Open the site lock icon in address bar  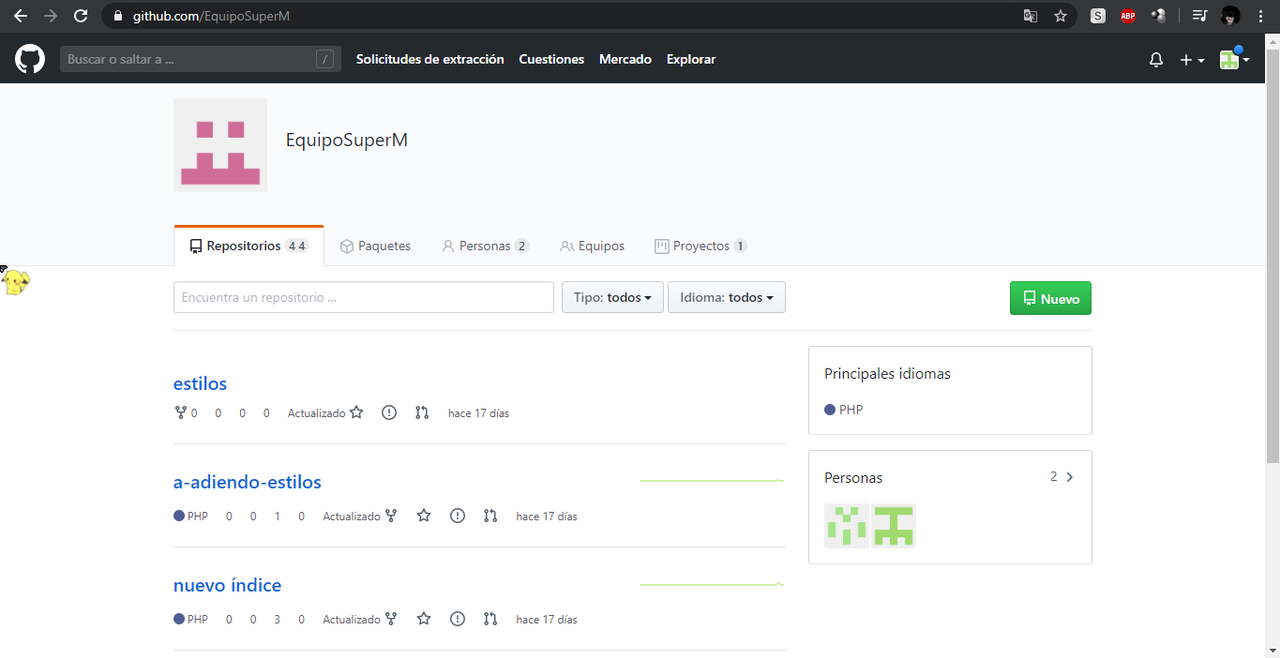point(118,16)
